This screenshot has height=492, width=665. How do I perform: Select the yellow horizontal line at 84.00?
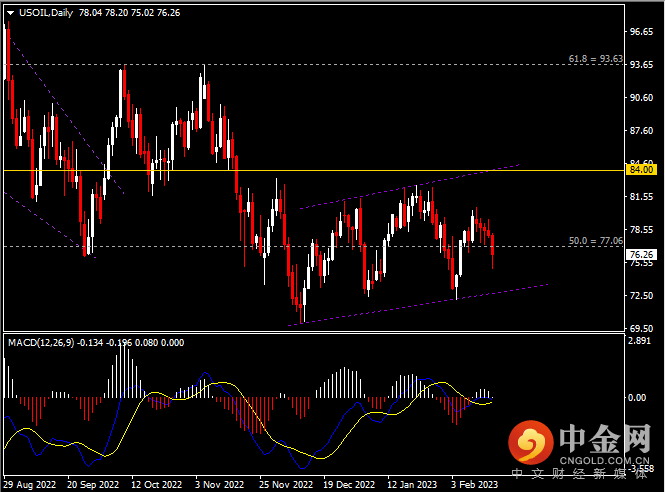(x=300, y=171)
